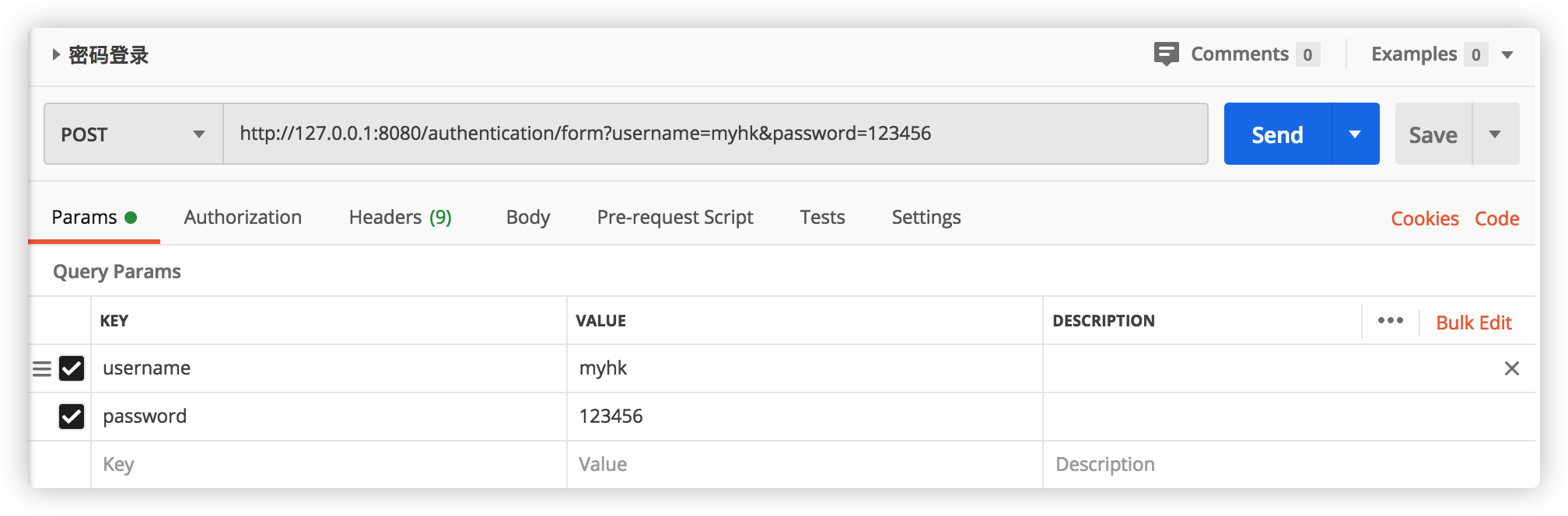Open the Cookies link
Image resolution: width=1568 pixels, height=516 pixels.
1424,219
